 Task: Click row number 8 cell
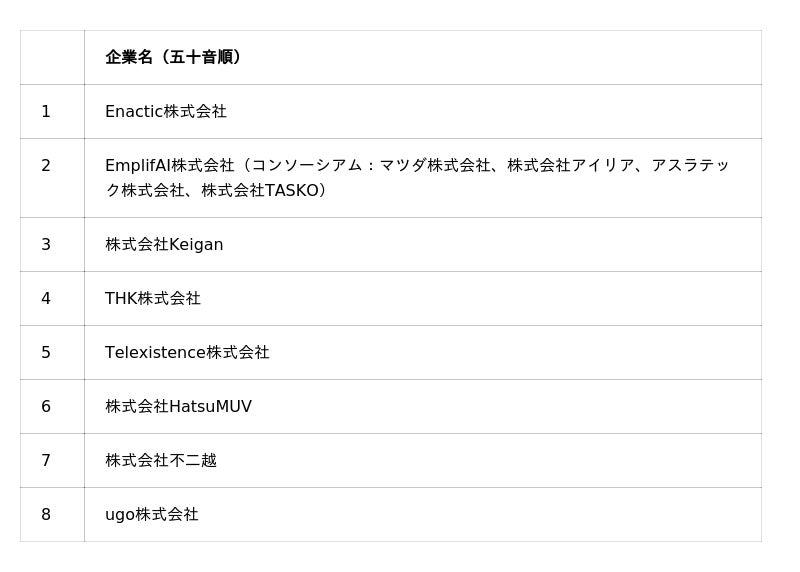[x=46, y=514]
